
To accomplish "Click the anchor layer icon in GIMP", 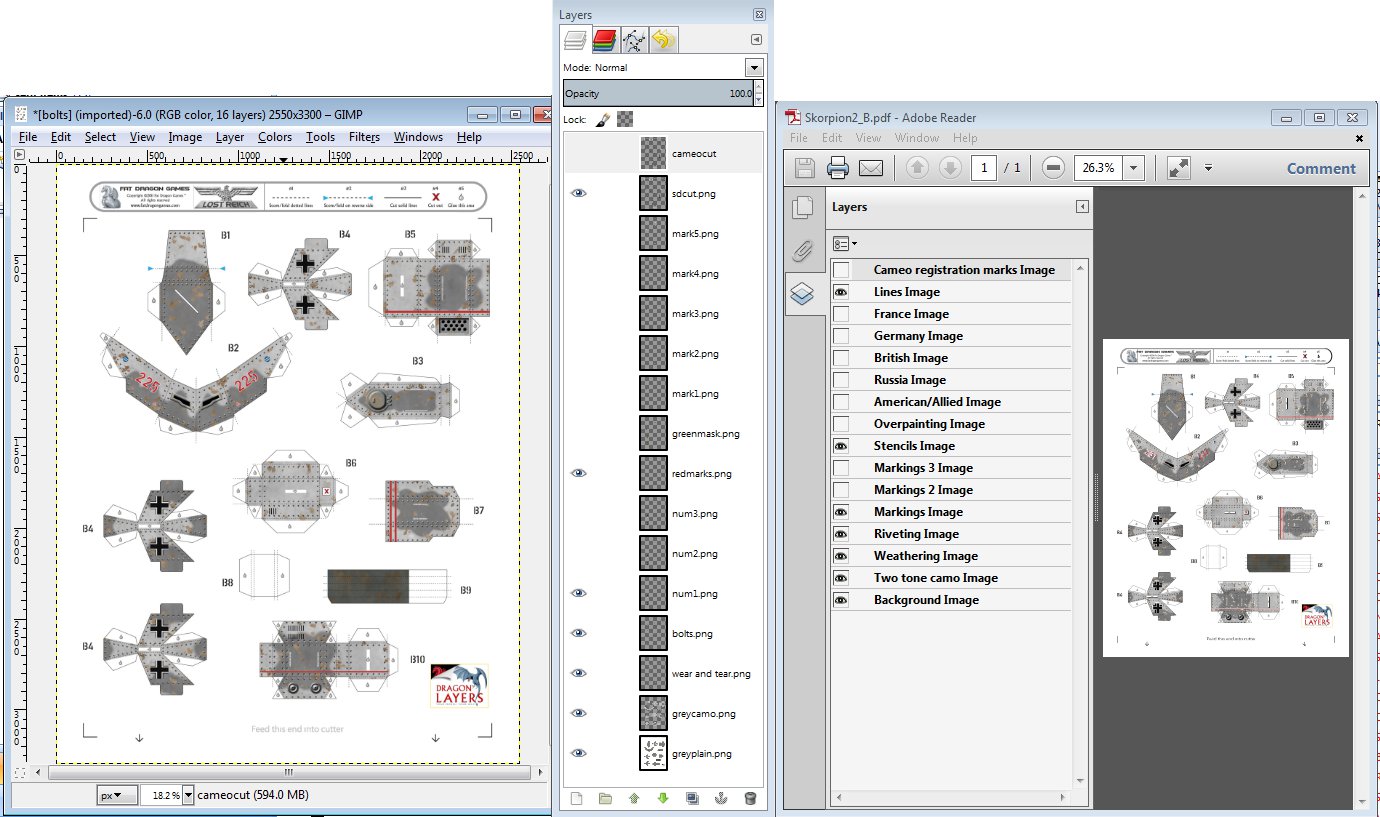I will [x=721, y=798].
